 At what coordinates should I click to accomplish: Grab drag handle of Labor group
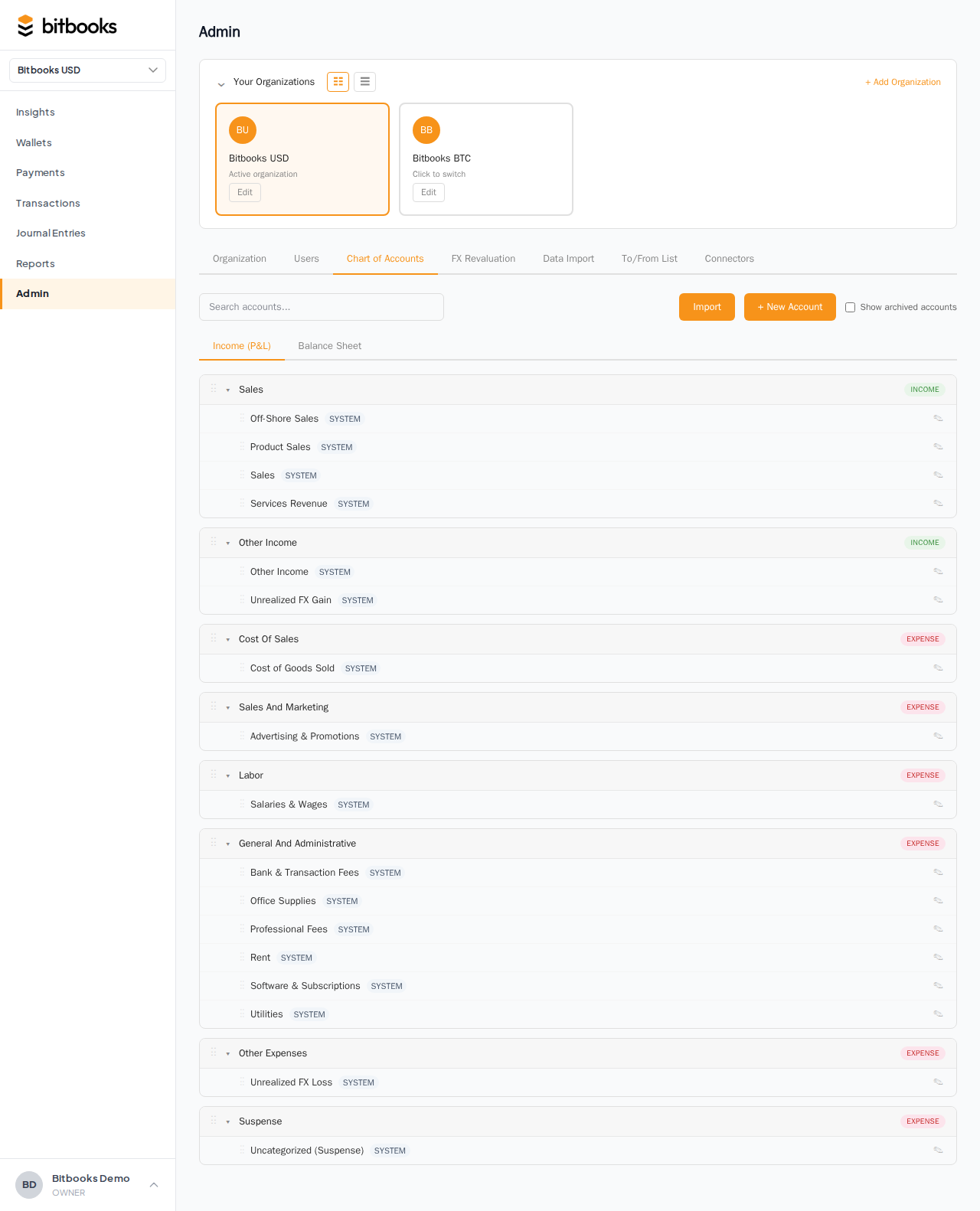click(x=214, y=775)
